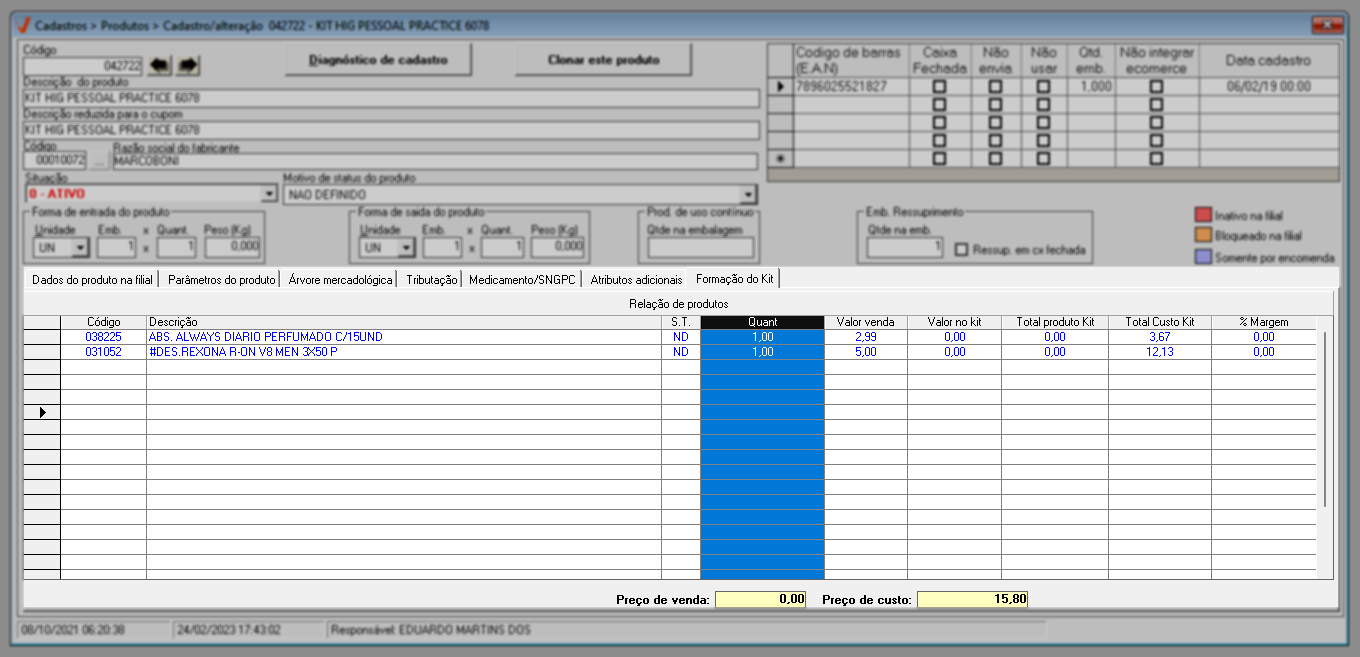Click kit item code 038225

103,338
